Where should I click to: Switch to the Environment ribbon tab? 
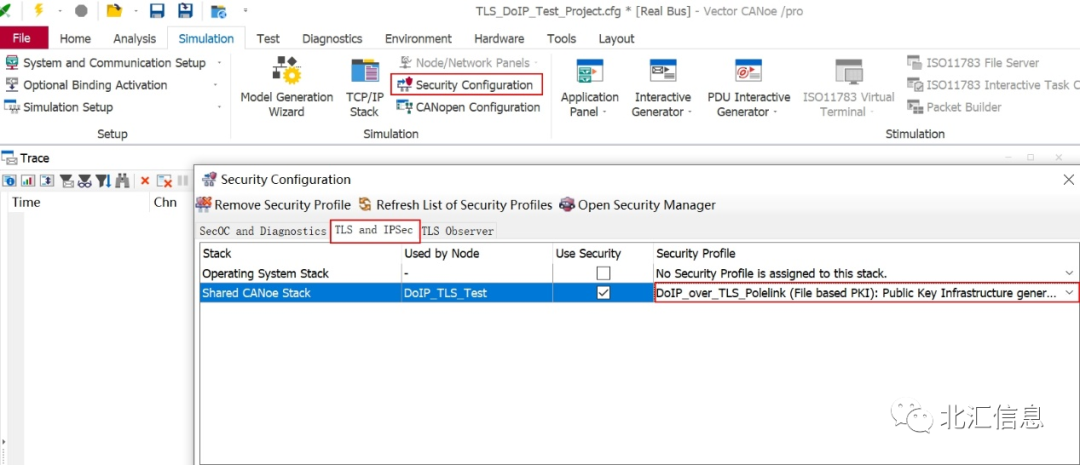pyautogui.click(x=418, y=39)
